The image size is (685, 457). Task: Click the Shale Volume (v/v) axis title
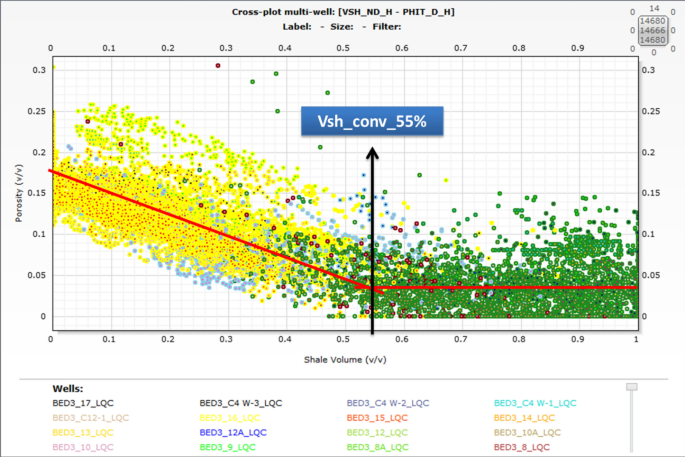tap(345, 360)
